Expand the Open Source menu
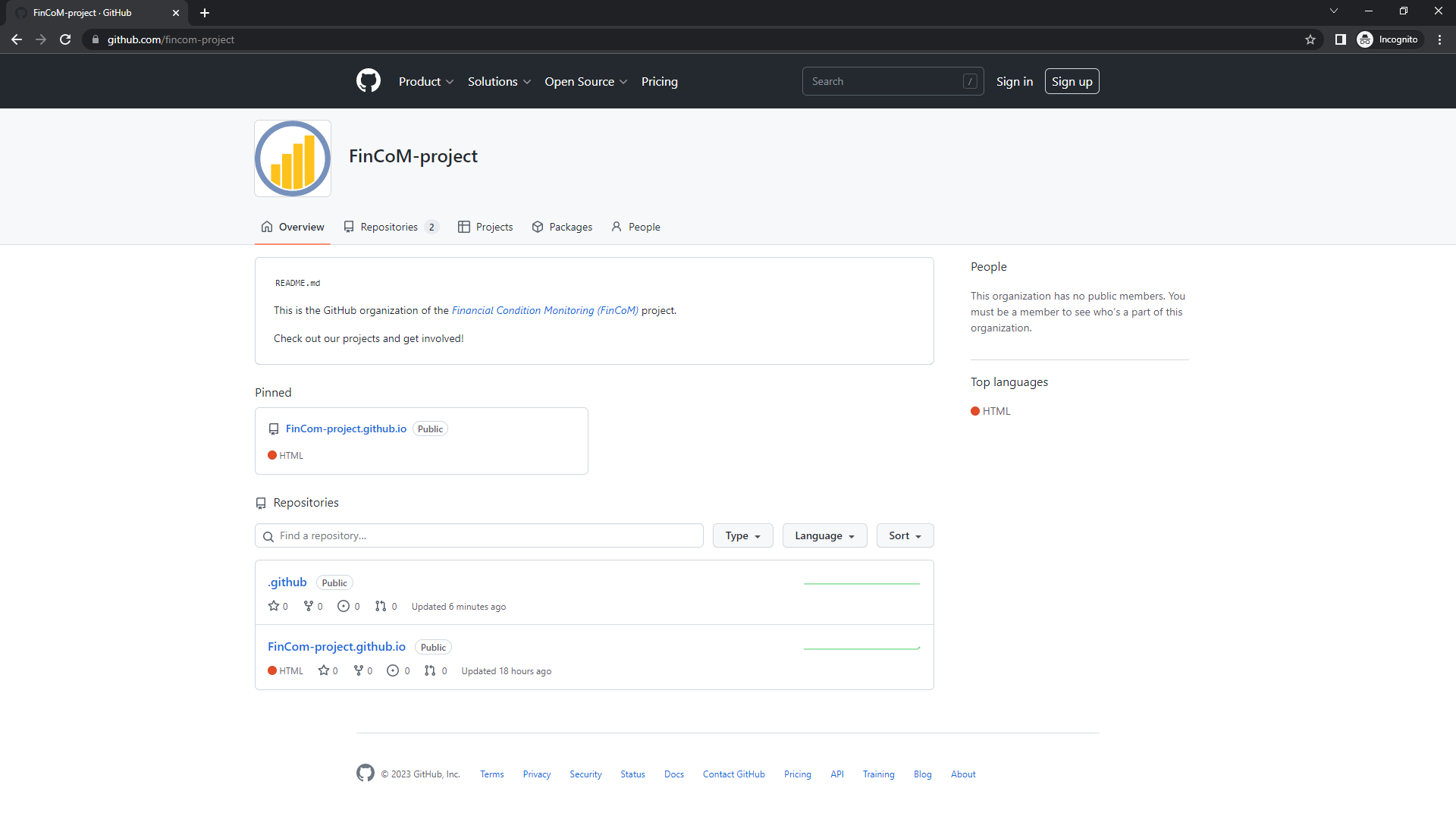Screen dimensions: 1456x835 point(585,81)
